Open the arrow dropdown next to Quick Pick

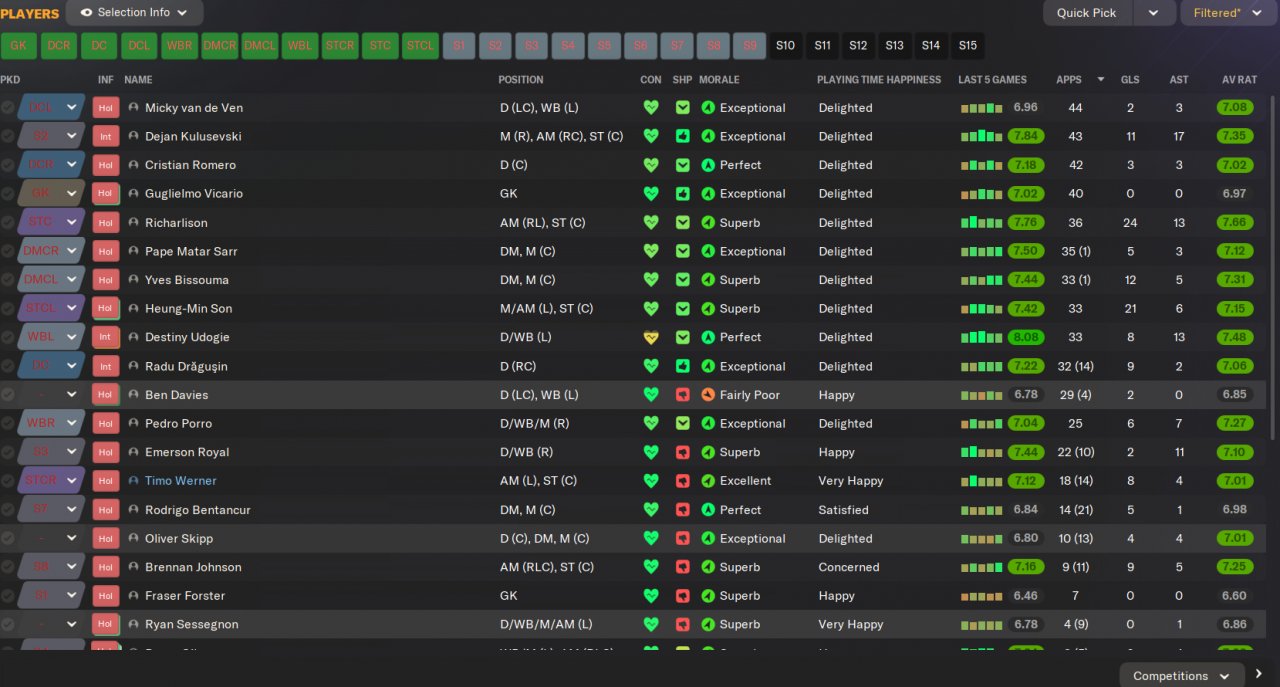[1154, 13]
